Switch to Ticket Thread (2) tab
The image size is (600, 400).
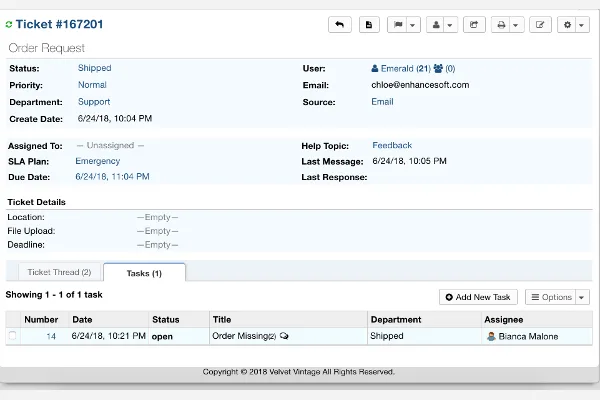59,272
